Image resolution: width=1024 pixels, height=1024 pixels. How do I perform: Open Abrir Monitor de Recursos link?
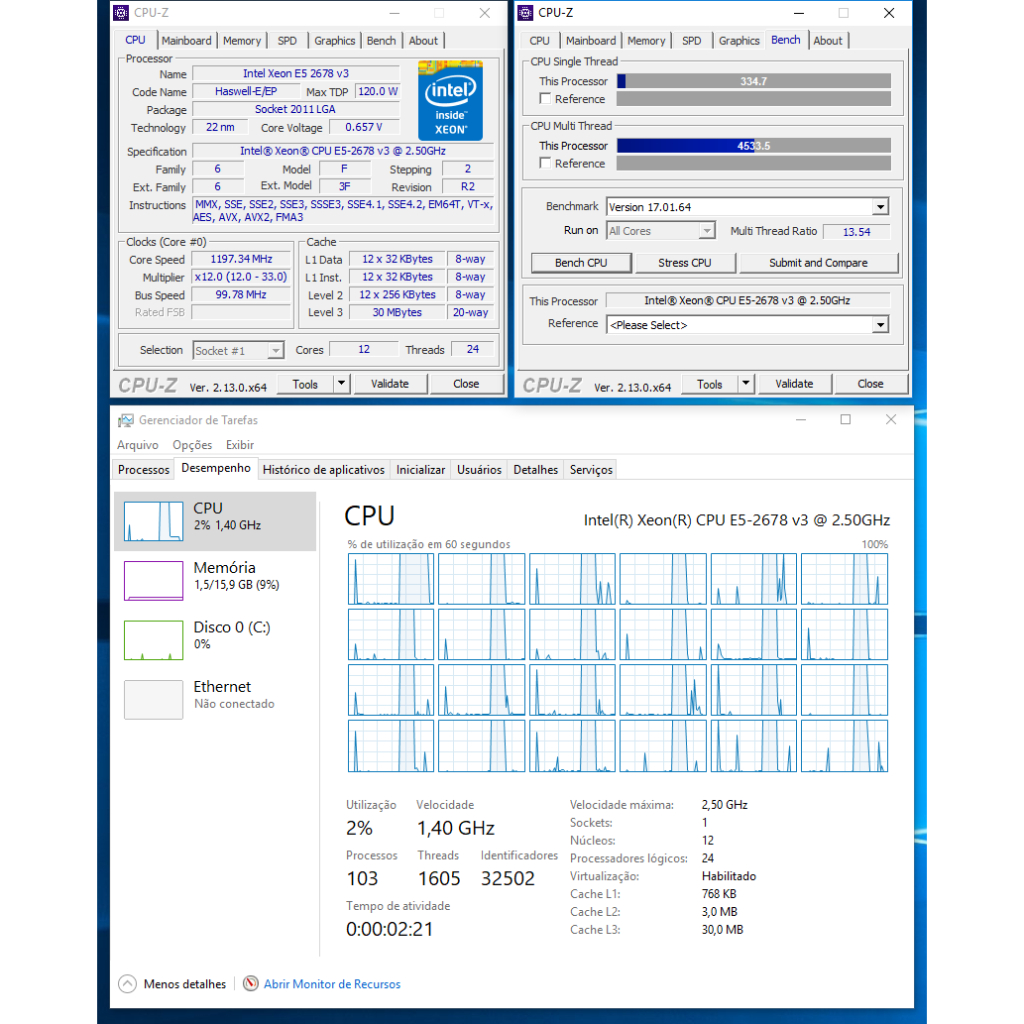[x=332, y=984]
